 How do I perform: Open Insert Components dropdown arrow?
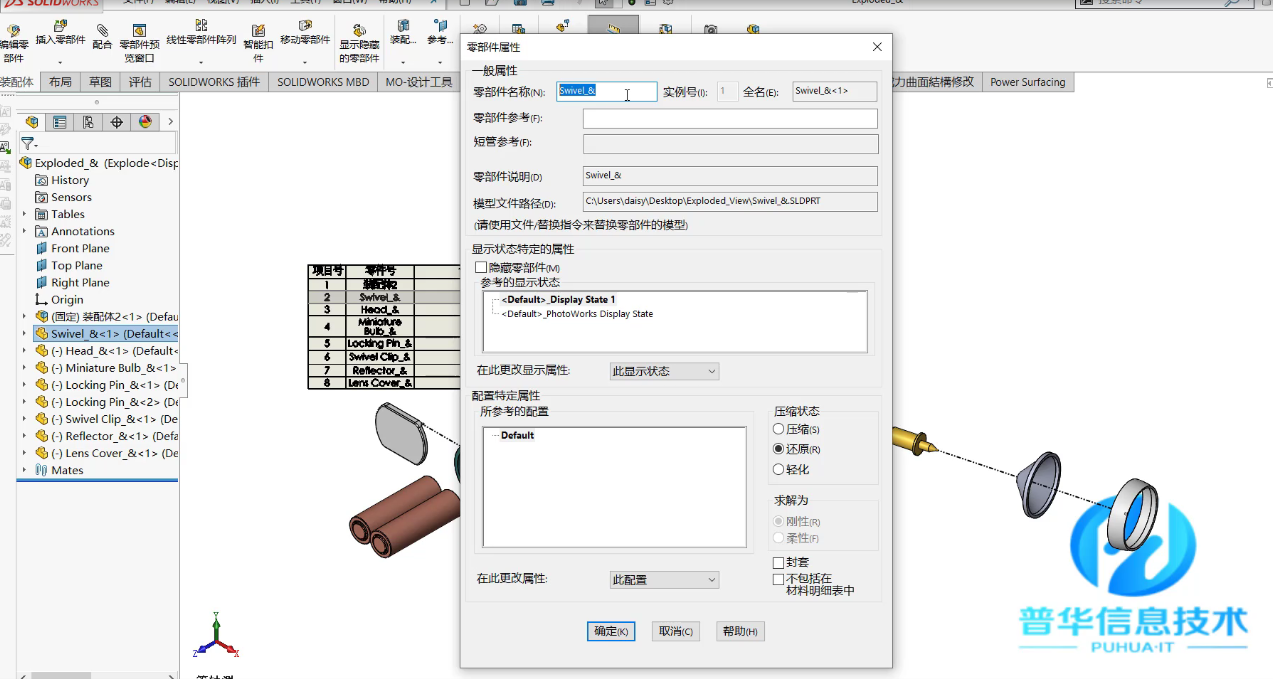click(60, 61)
